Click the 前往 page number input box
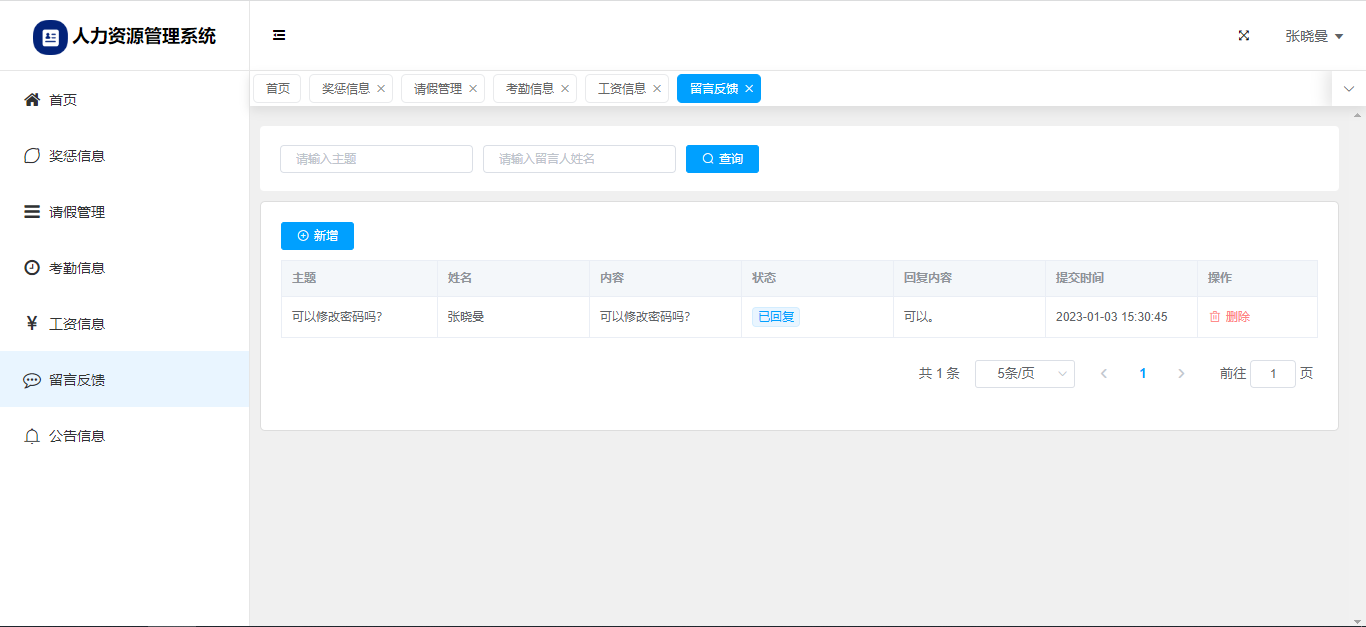1366x627 pixels. [x=1272, y=374]
